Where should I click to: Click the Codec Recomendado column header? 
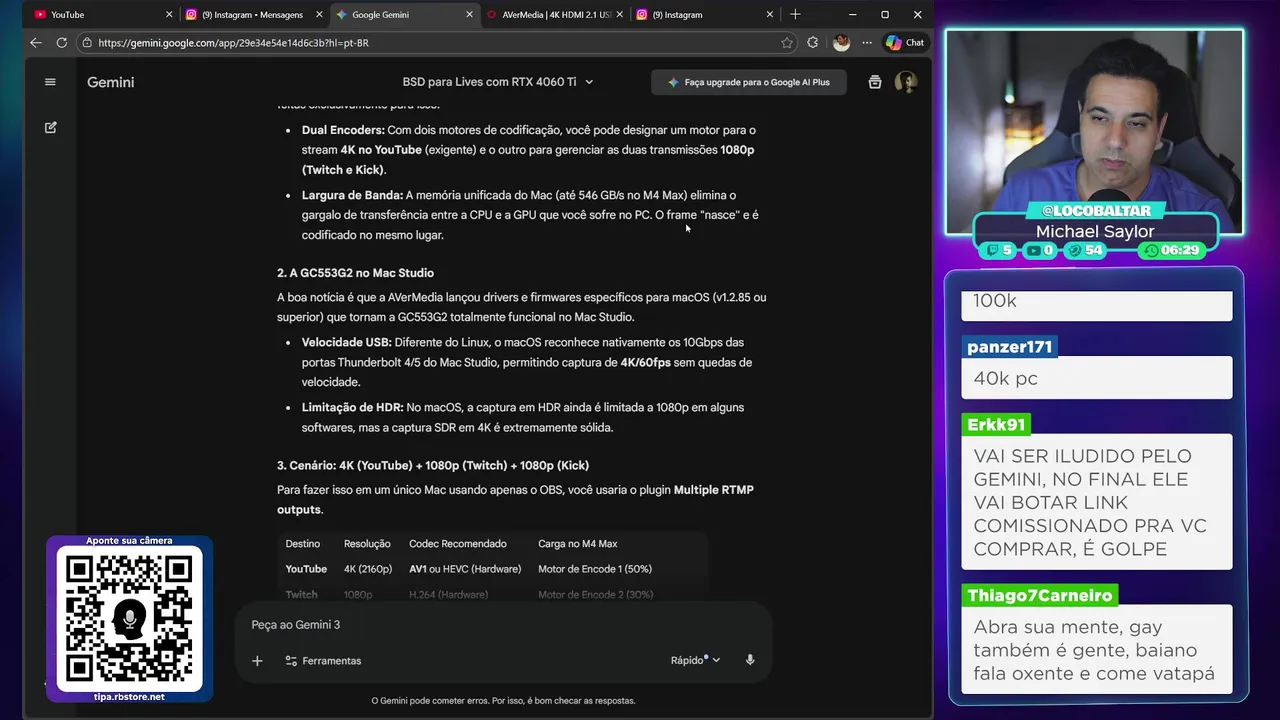pos(458,544)
